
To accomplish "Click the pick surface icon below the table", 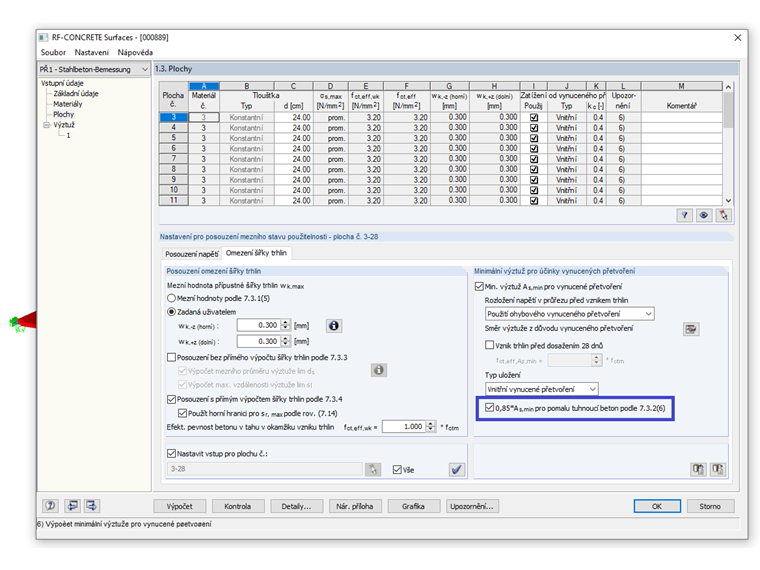I will 723,215.
